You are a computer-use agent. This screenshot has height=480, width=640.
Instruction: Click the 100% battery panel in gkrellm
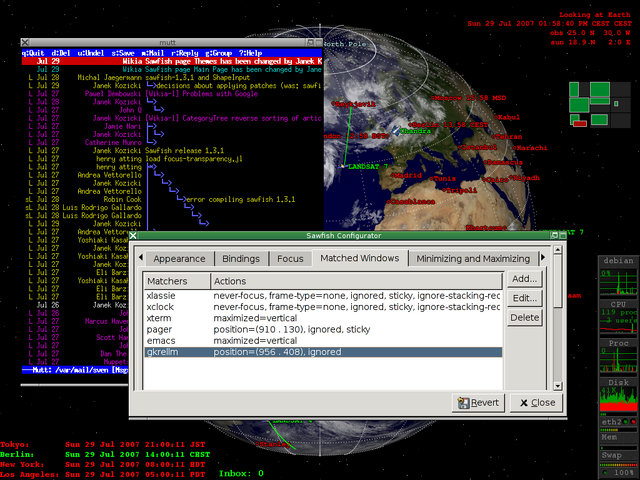619,473
